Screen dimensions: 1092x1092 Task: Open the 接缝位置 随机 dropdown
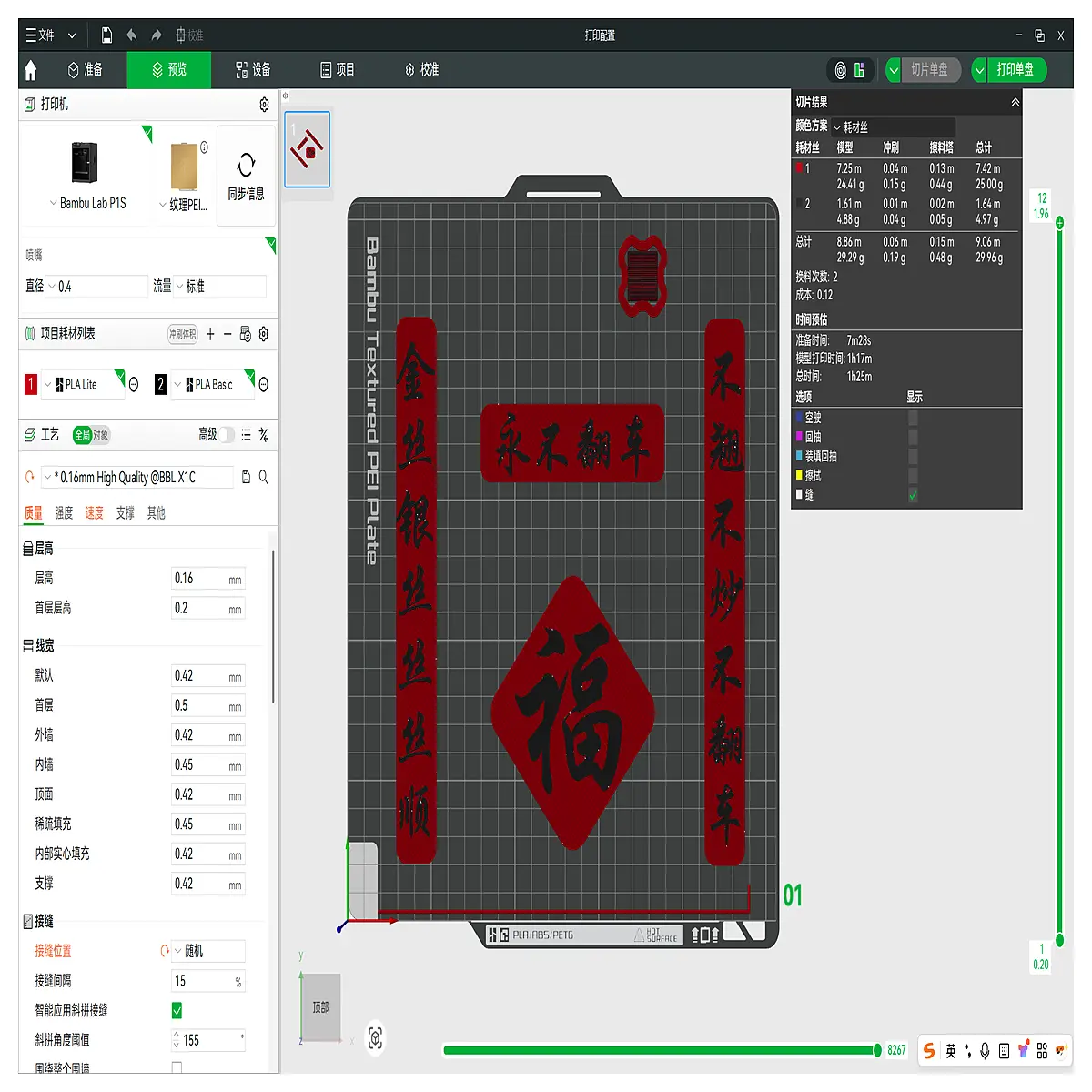[208, 951]
